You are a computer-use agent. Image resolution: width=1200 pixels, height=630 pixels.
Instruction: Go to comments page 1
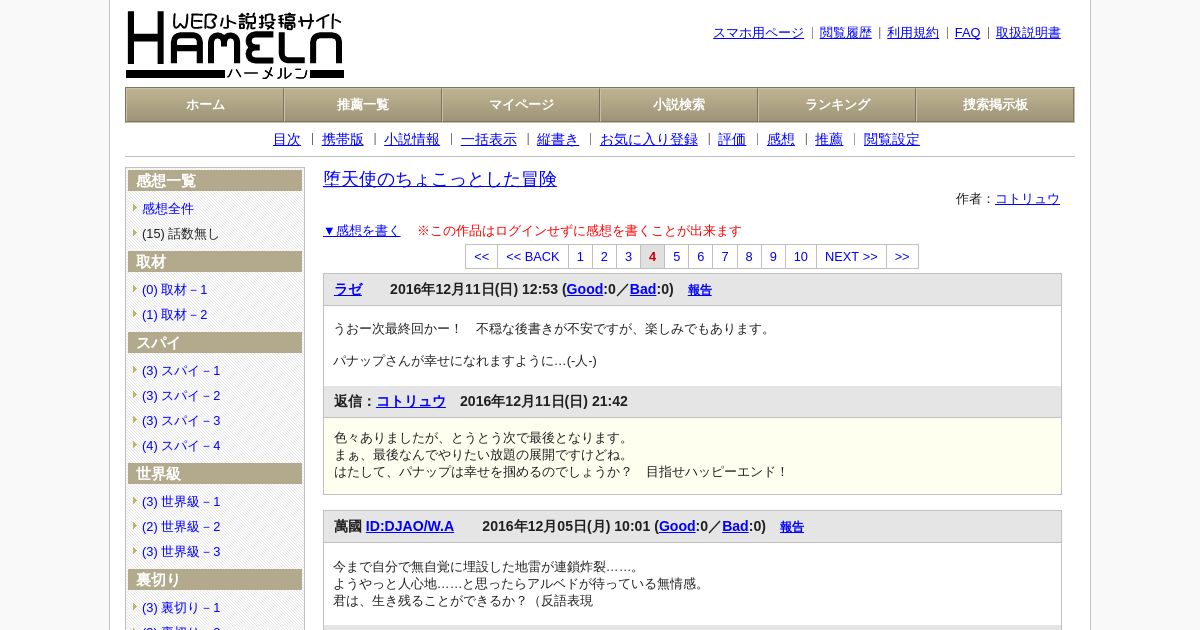[581, 257]
